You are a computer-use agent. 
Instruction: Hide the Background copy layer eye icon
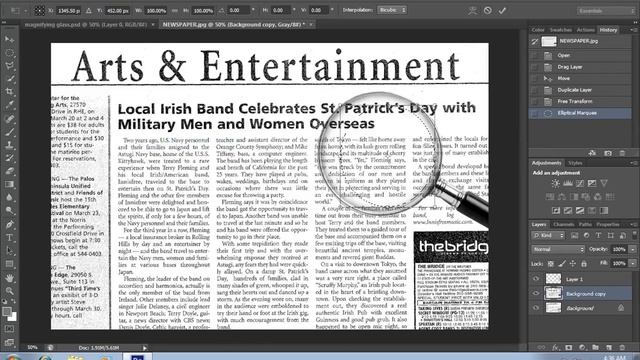click(536, 293)
